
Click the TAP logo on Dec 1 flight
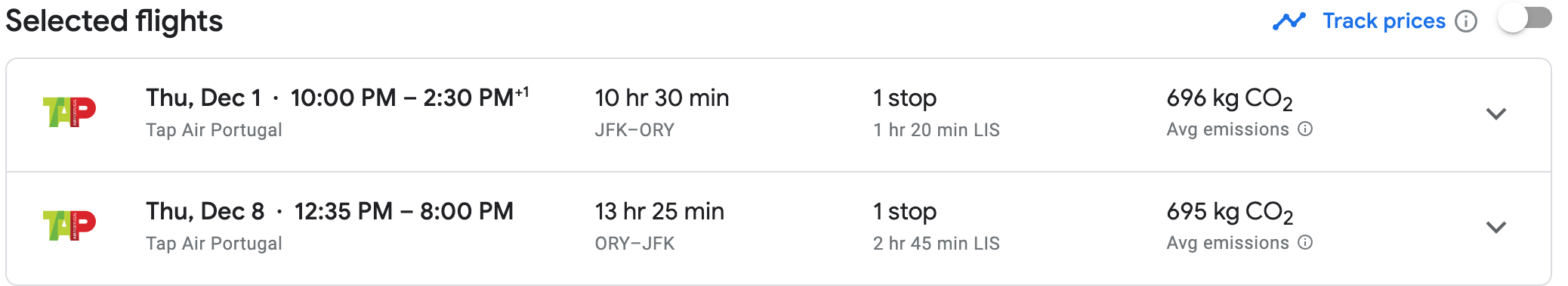(x=69, y=113)
